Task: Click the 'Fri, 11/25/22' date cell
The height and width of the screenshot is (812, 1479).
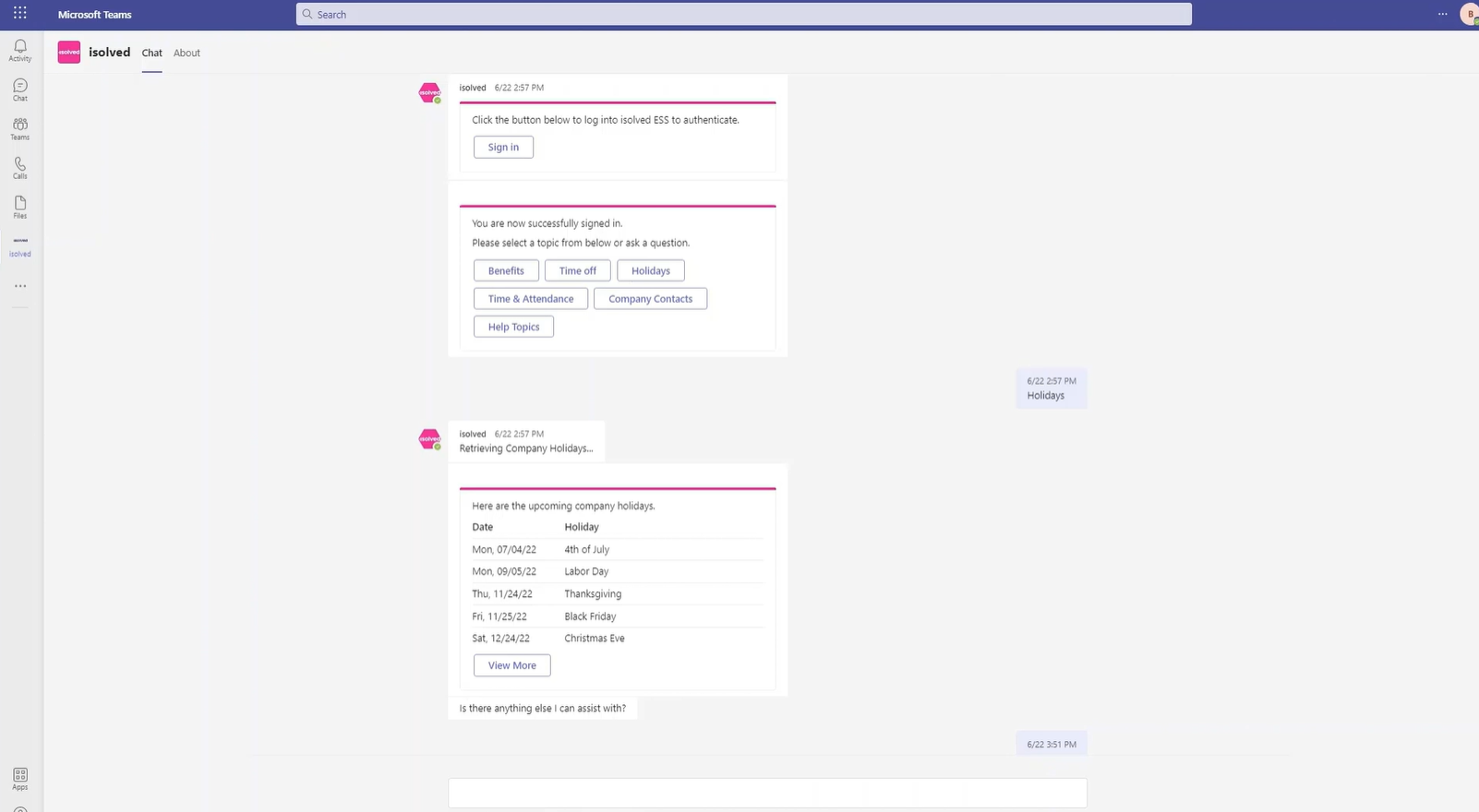Action: 499,616
